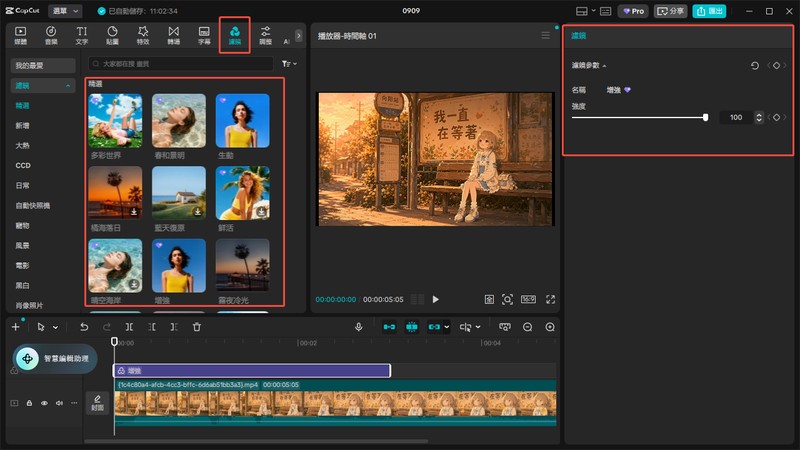This screenshot has height=450, width=800.
Task: Click the 強度 value field showing 100
Action: [736, 117]
